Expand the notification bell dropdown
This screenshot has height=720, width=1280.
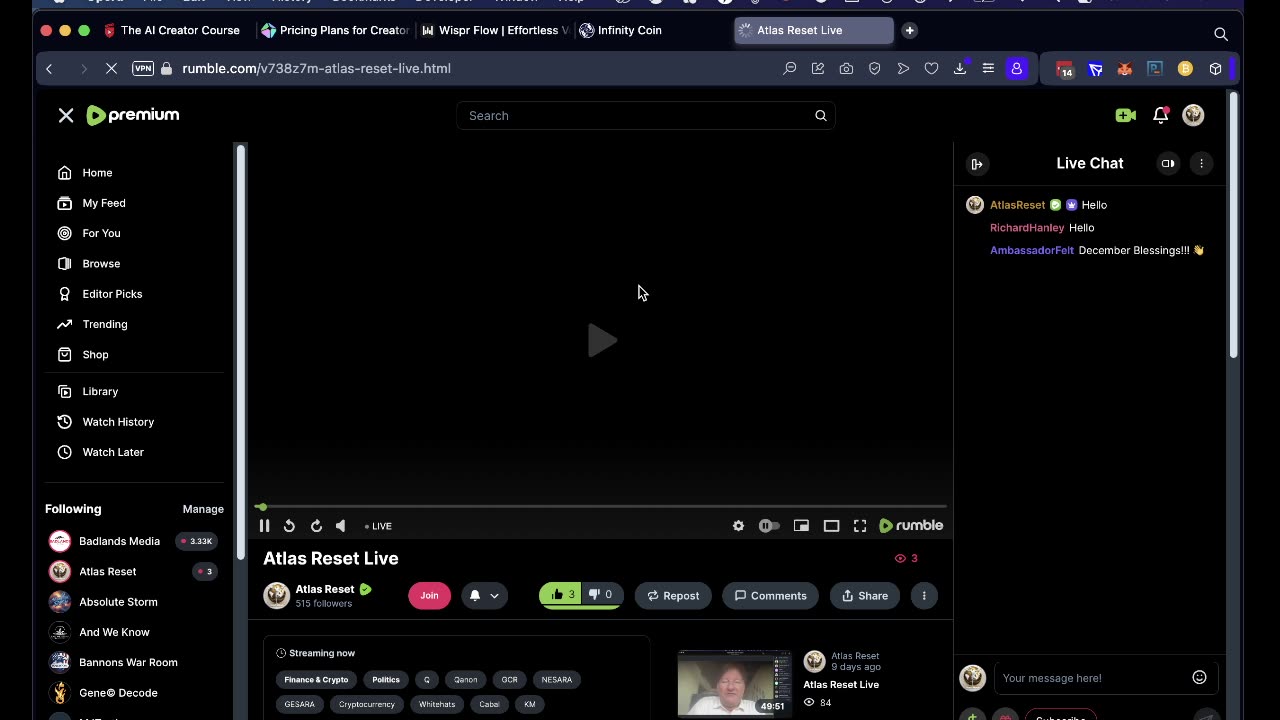coord(484,595)
